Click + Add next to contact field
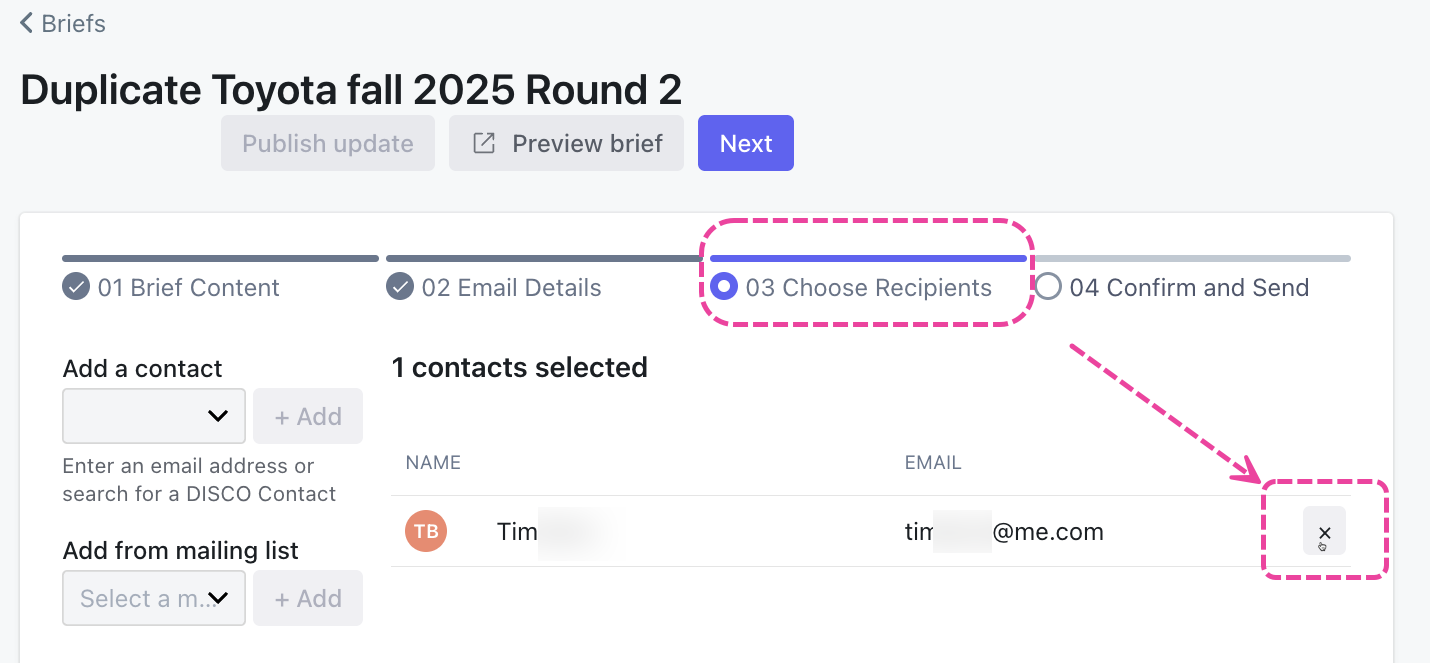The height and width of the screenshot is (663, 1430). pos(308,416)
